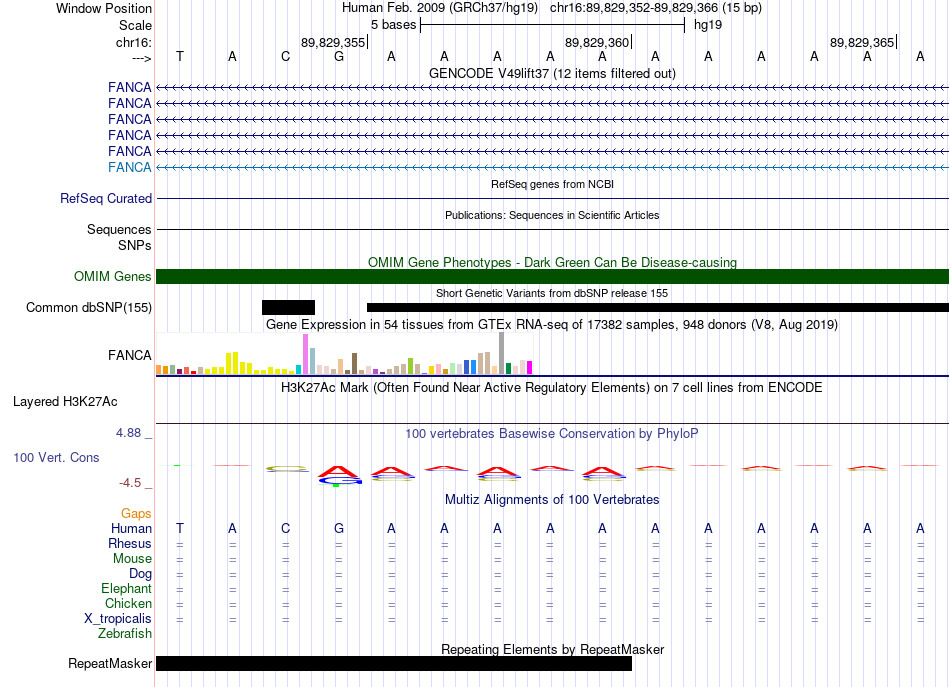Click the orange 'Gaps' label
Image resolution: width=950 pixels, height=687 pixels.
[x=136, y=514]
